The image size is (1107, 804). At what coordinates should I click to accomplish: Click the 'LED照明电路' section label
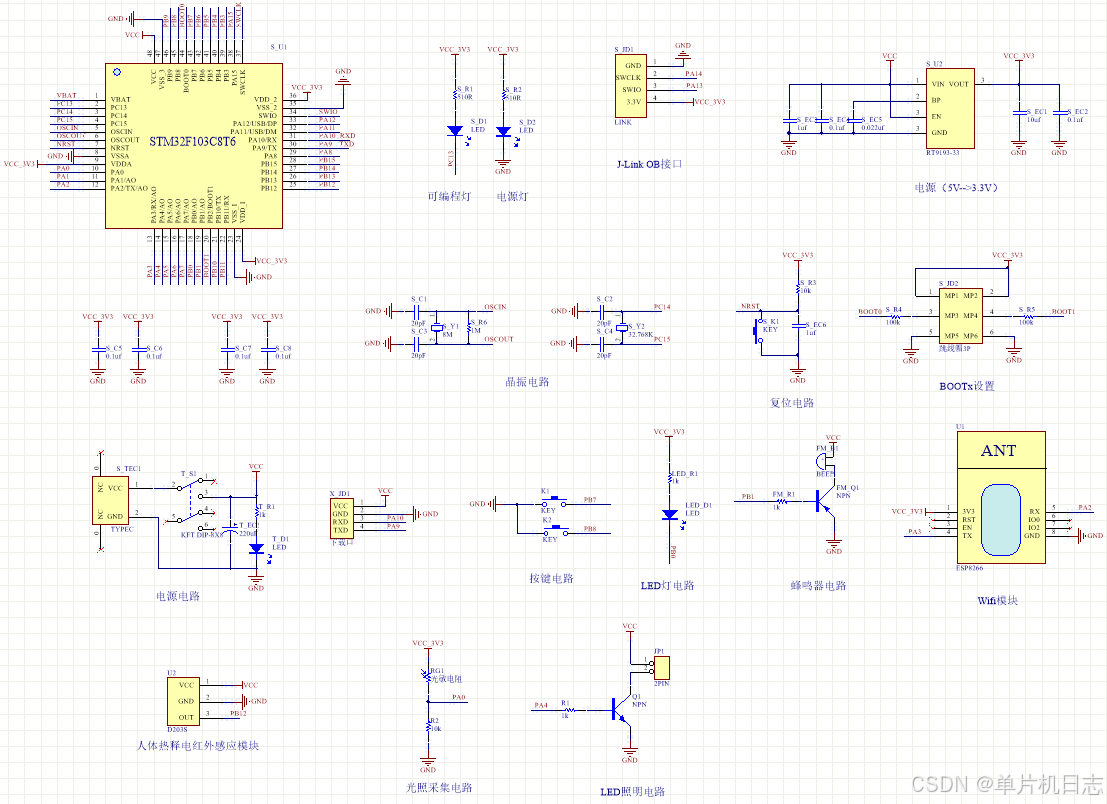click(633, 792)
